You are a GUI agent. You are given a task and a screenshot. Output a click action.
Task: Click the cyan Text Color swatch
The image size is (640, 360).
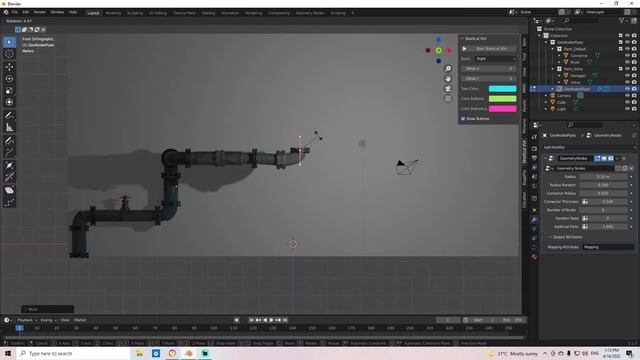[x=502, y=89]
